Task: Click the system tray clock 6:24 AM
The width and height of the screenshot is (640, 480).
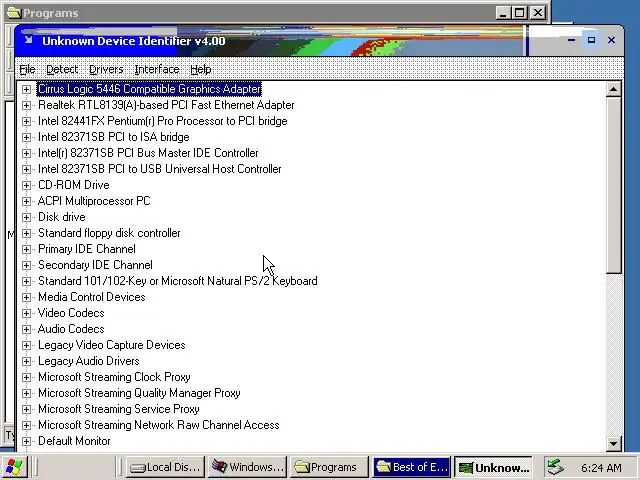Action: pyautogui.click(x=601, y=468)
